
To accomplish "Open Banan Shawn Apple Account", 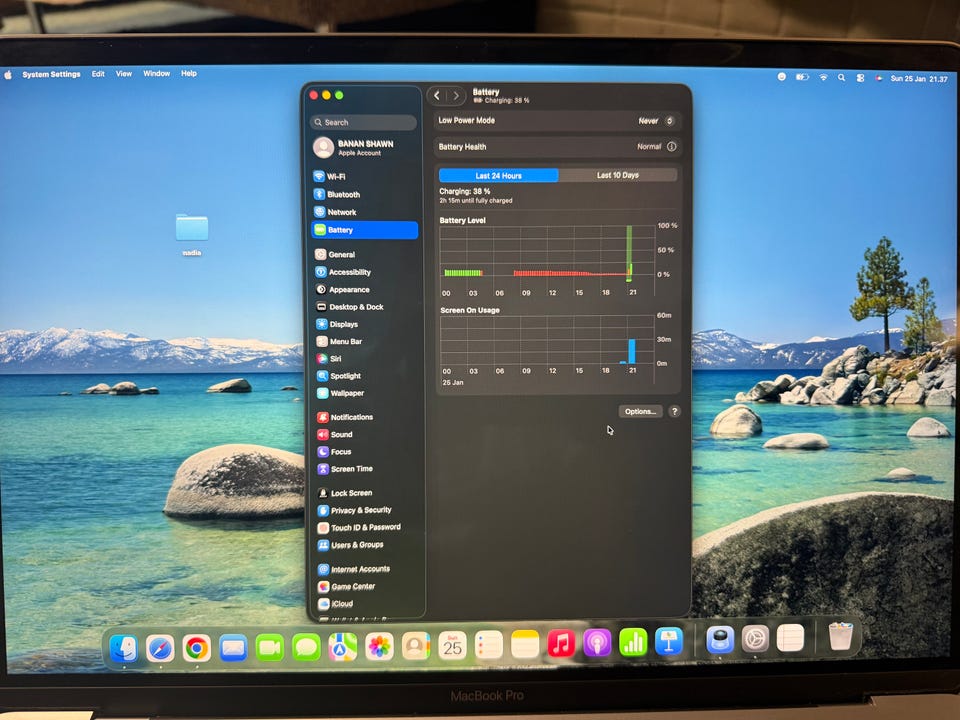I will click(x=364, y=148).
